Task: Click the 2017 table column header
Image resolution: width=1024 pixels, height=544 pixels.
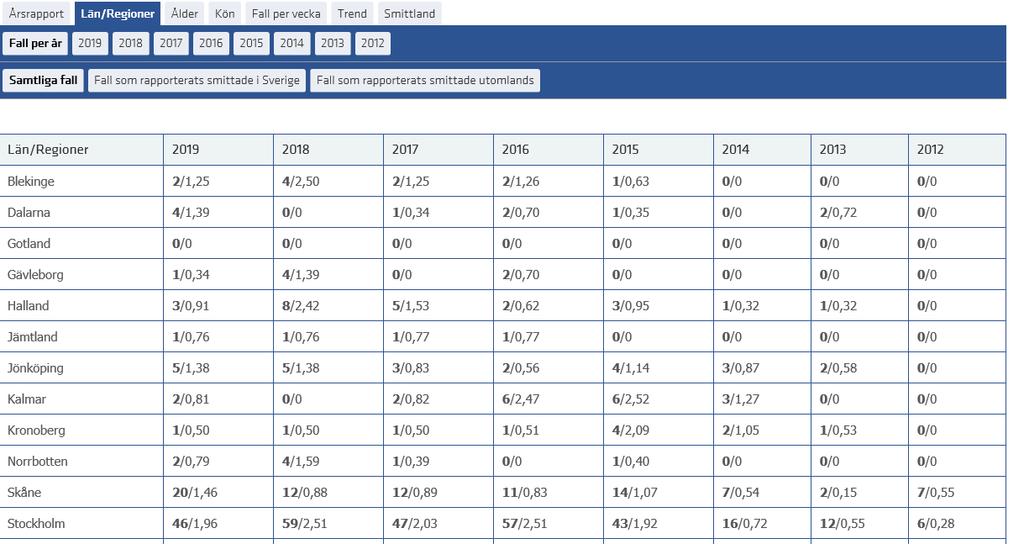Action: [x=438, y=150]
